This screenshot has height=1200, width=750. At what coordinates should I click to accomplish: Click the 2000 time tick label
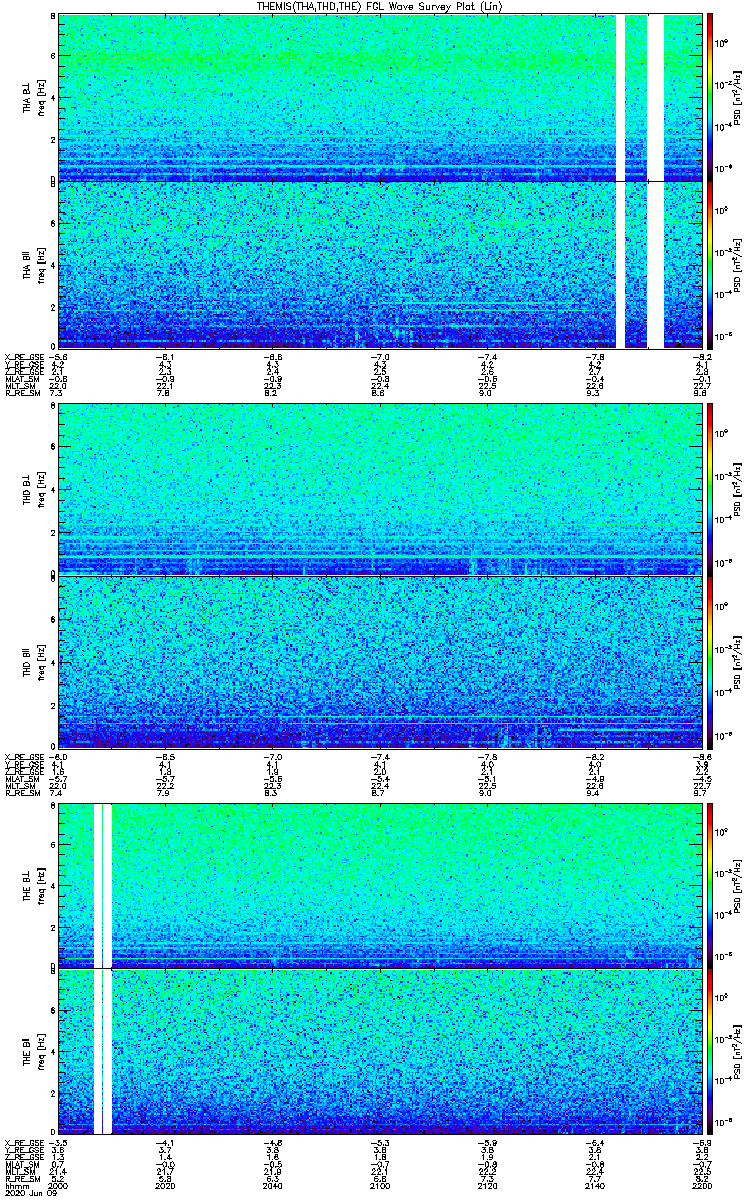[59, 1185]
